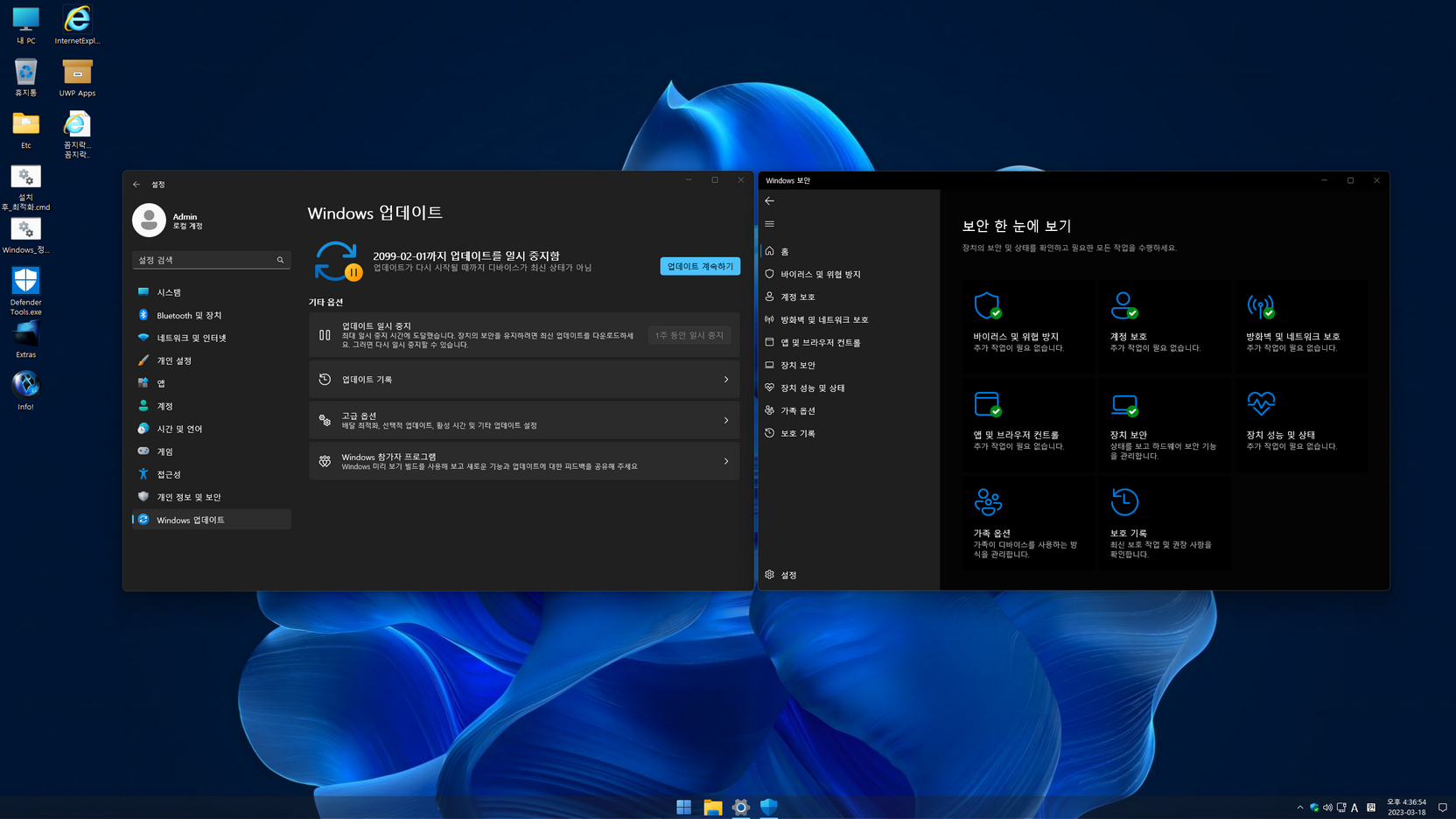Open 설정 at bottom of Windows 보안
The height and width of the screenshot is (819, 1456).
(849, 575)
